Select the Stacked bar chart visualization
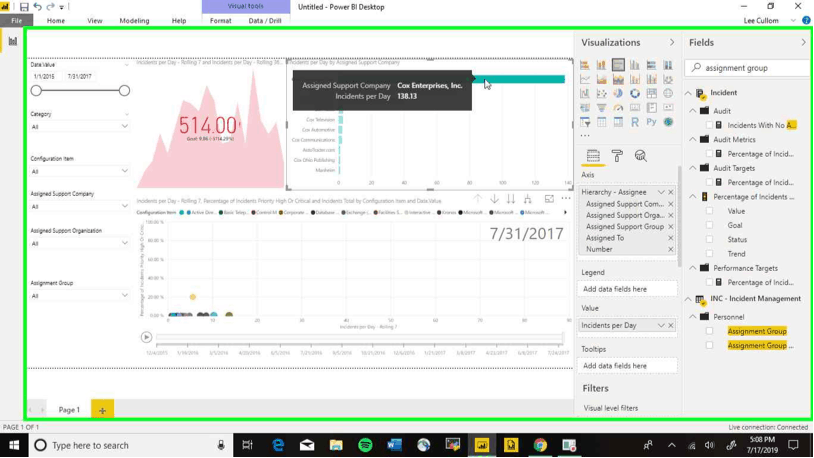 [585, 65]
